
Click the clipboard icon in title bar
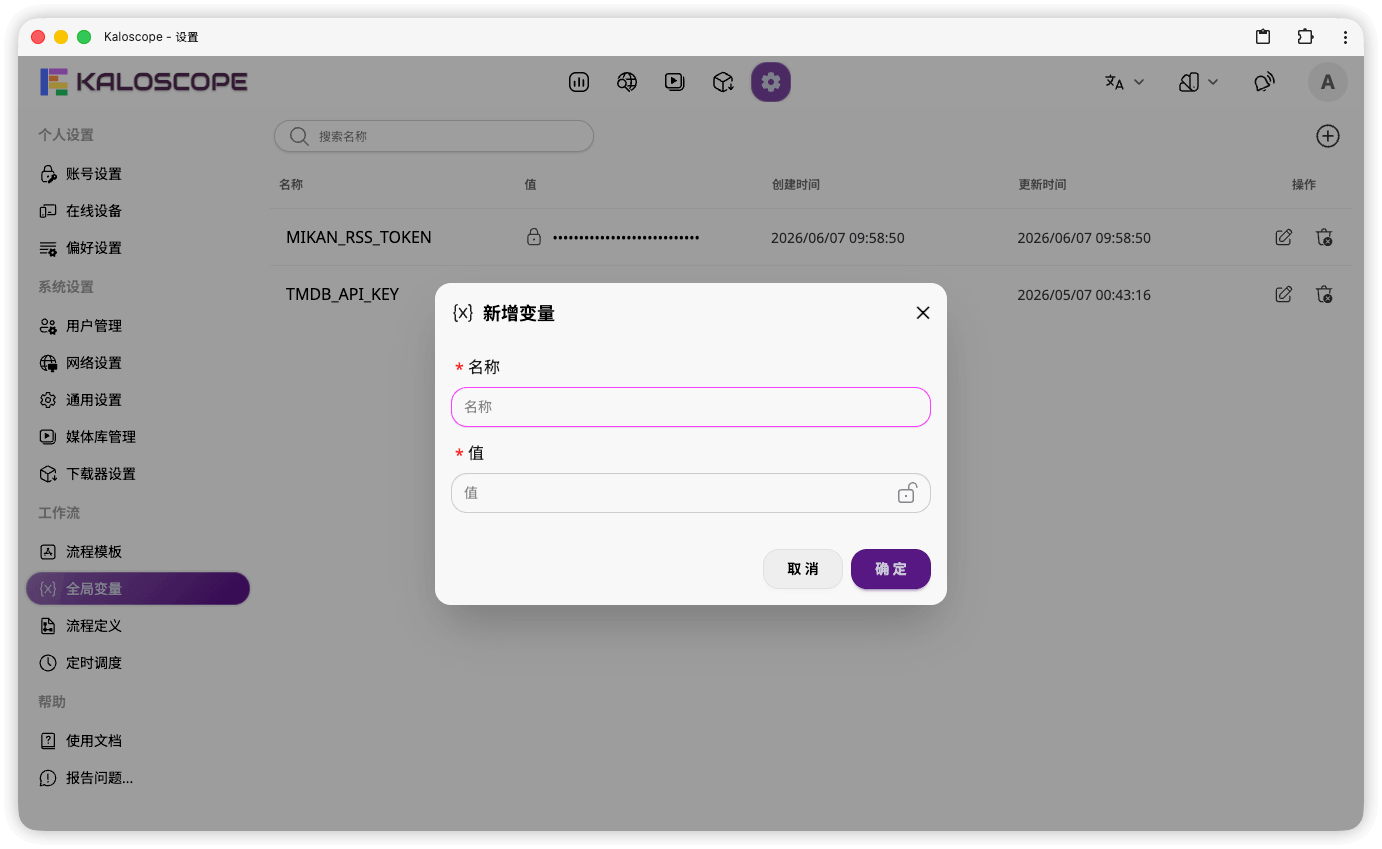[x=1263, y=37]
